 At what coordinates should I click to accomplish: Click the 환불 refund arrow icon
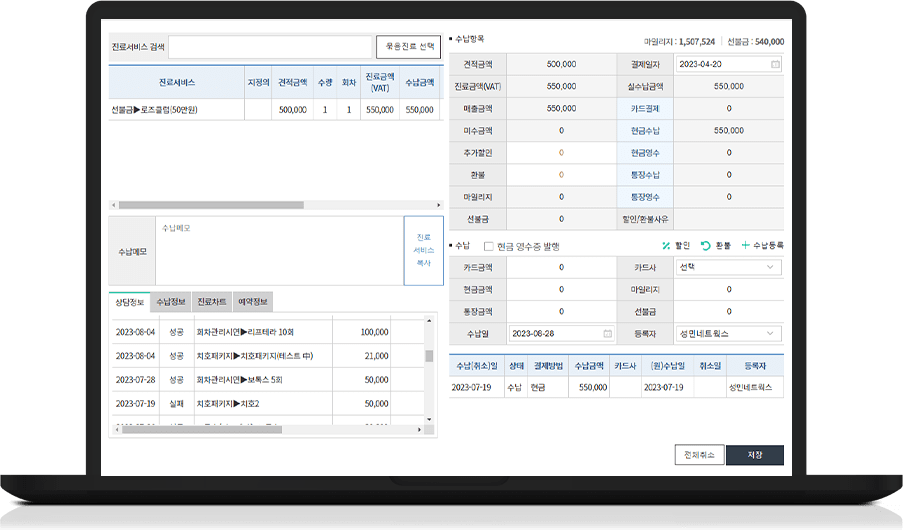pos(705,245)
